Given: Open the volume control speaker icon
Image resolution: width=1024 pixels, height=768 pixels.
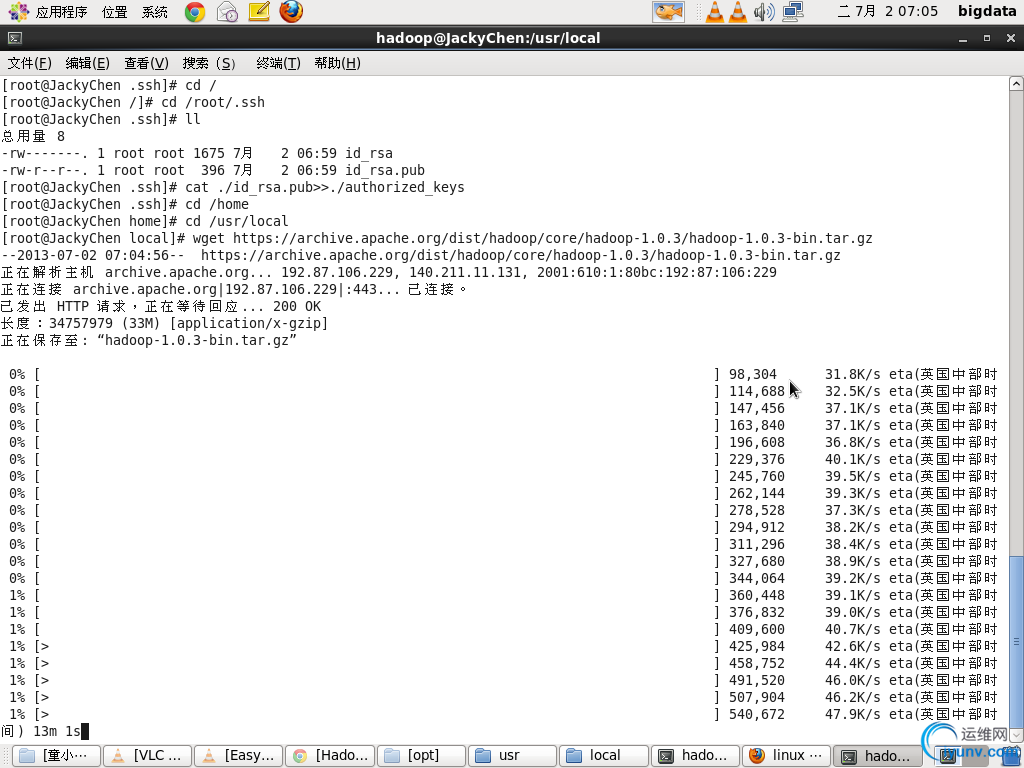Looking at the screenshot, I should coord(763,12).
